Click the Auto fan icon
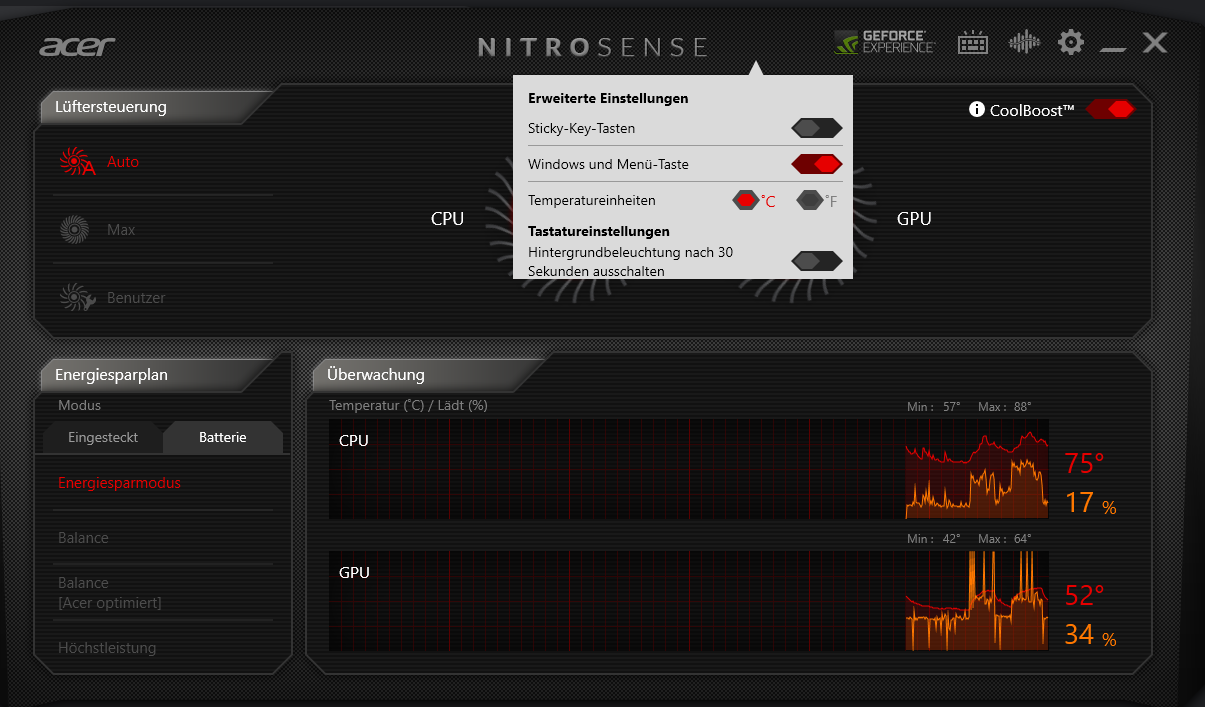This screenshot has width=1205, height=707. [77, 162]
